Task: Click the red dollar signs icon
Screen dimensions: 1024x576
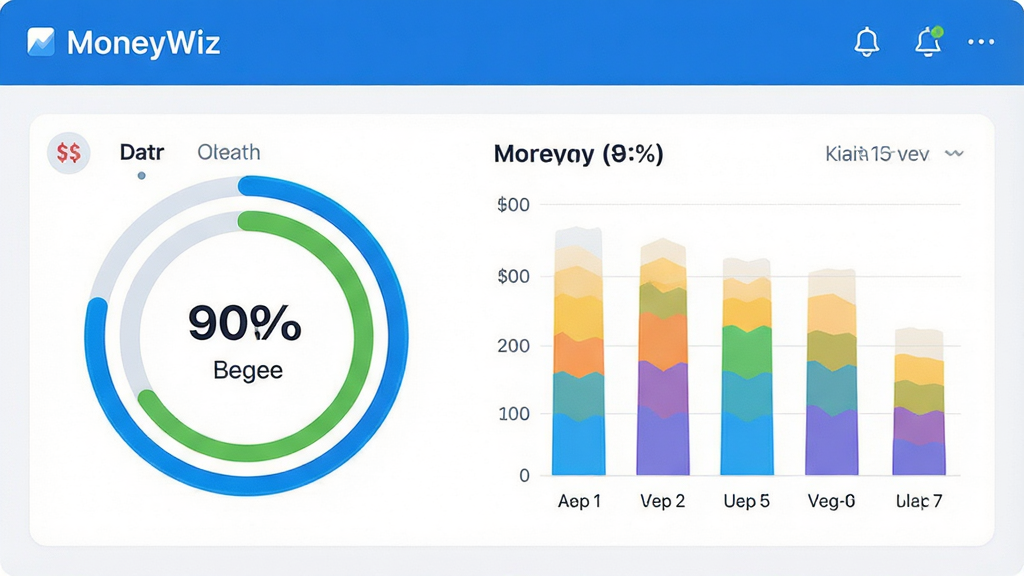Action: 69,153
